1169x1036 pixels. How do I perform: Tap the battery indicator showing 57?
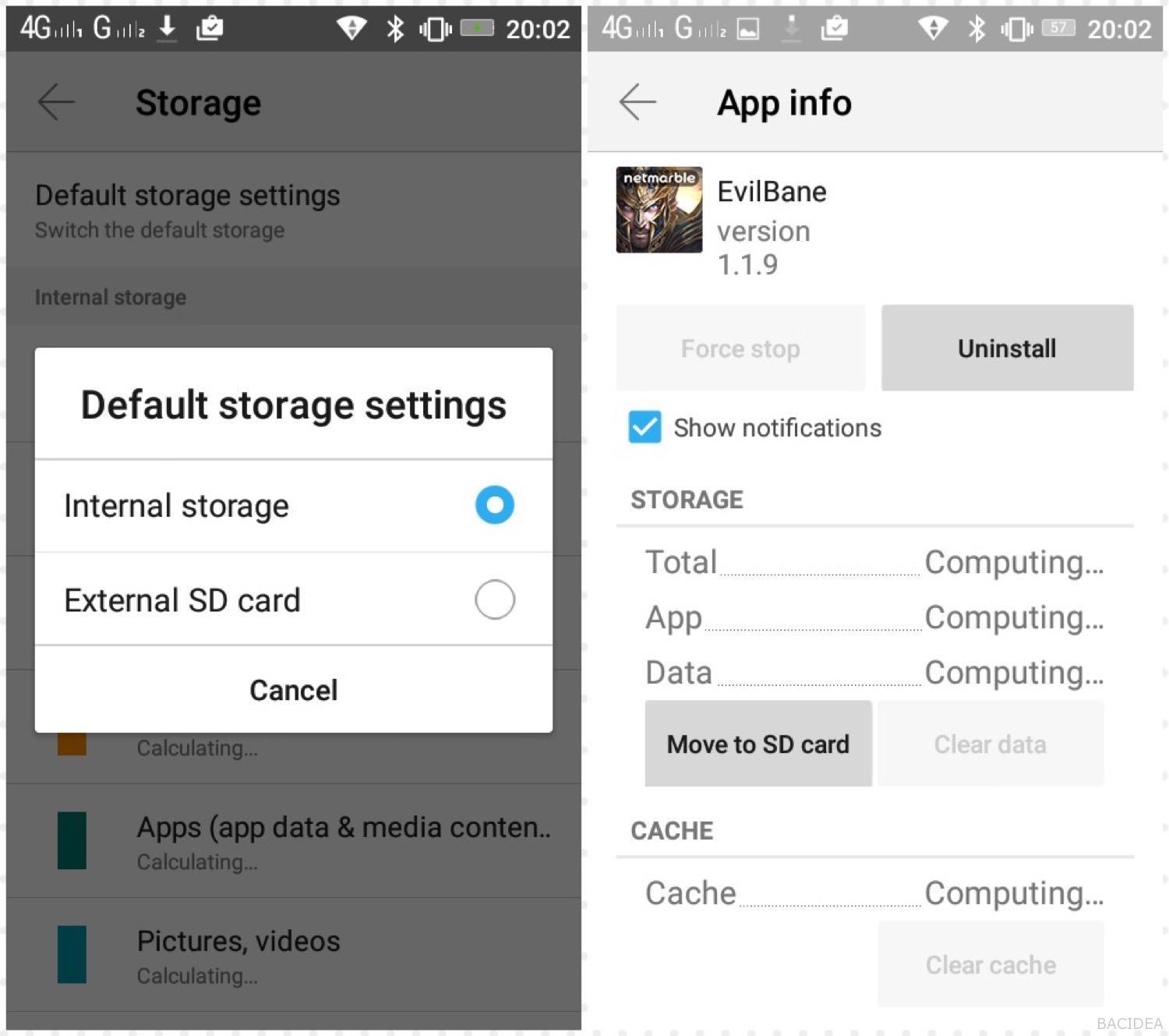[x=1058, y=28]
